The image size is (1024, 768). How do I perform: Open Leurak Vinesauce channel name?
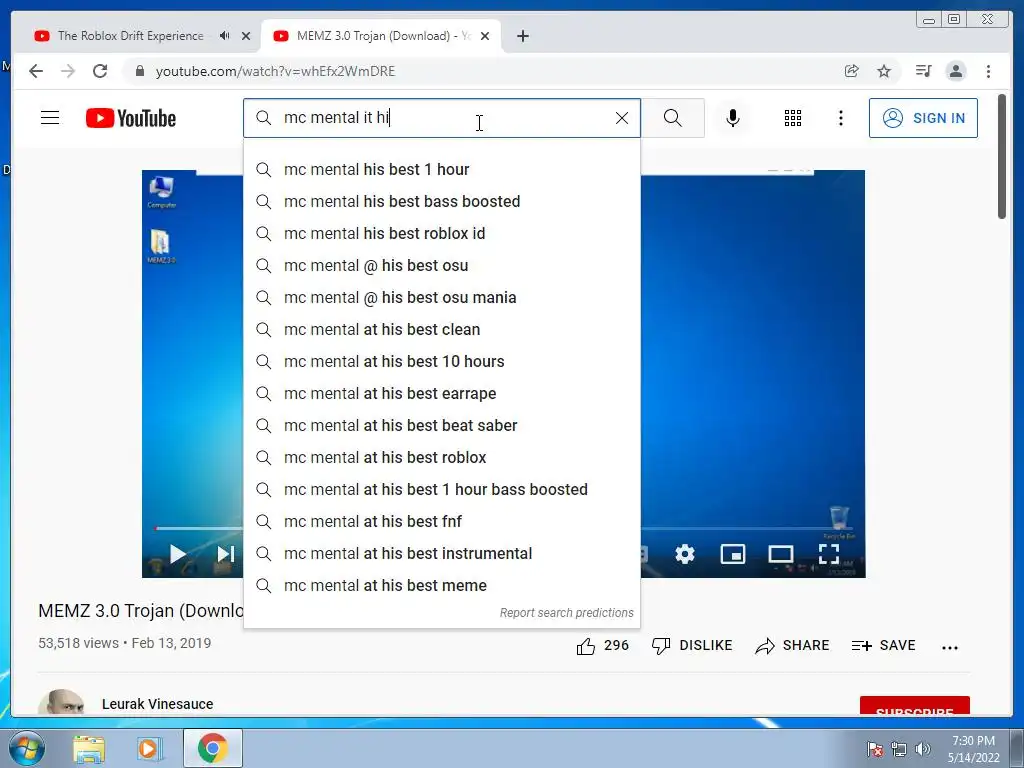pos(157,704)
